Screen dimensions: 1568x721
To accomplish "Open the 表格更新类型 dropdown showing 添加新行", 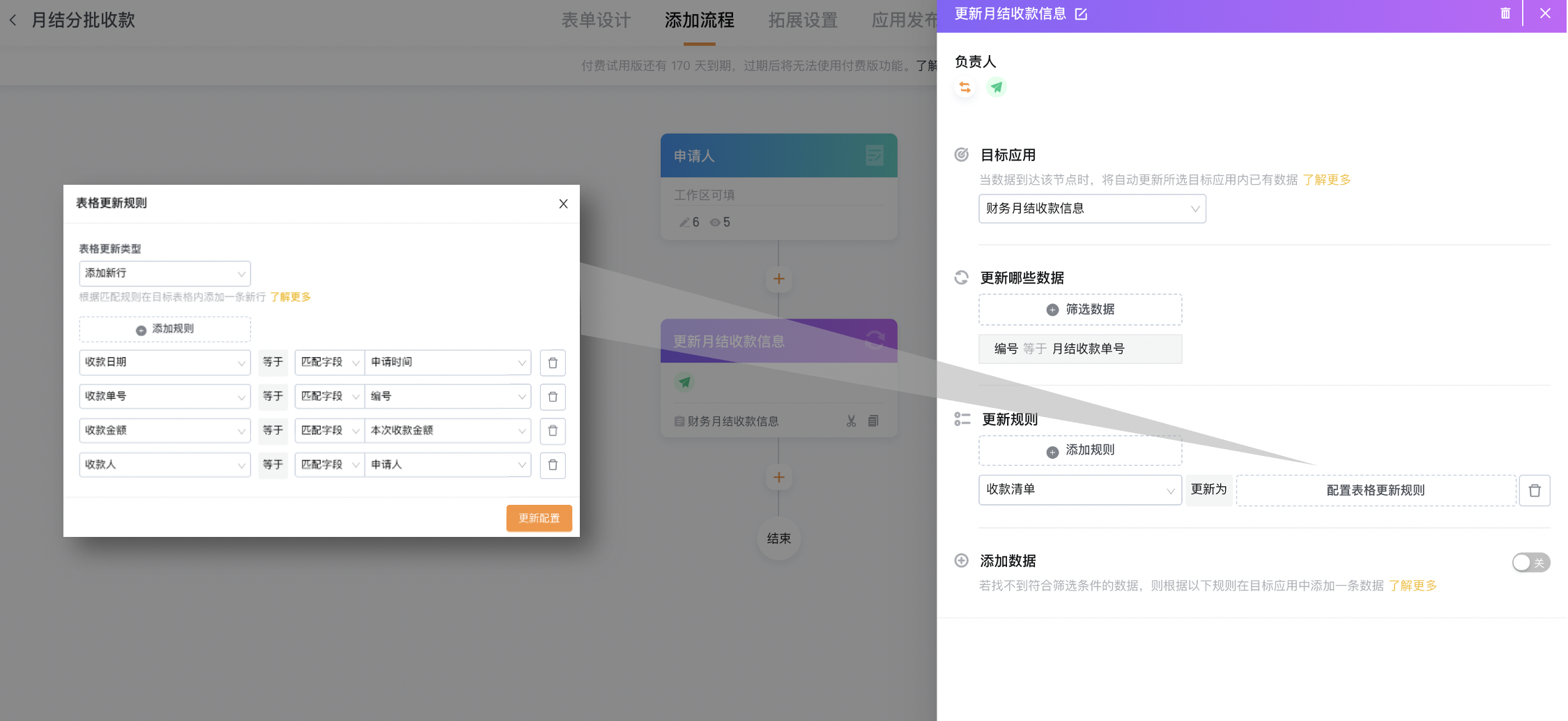I will 164,273.
